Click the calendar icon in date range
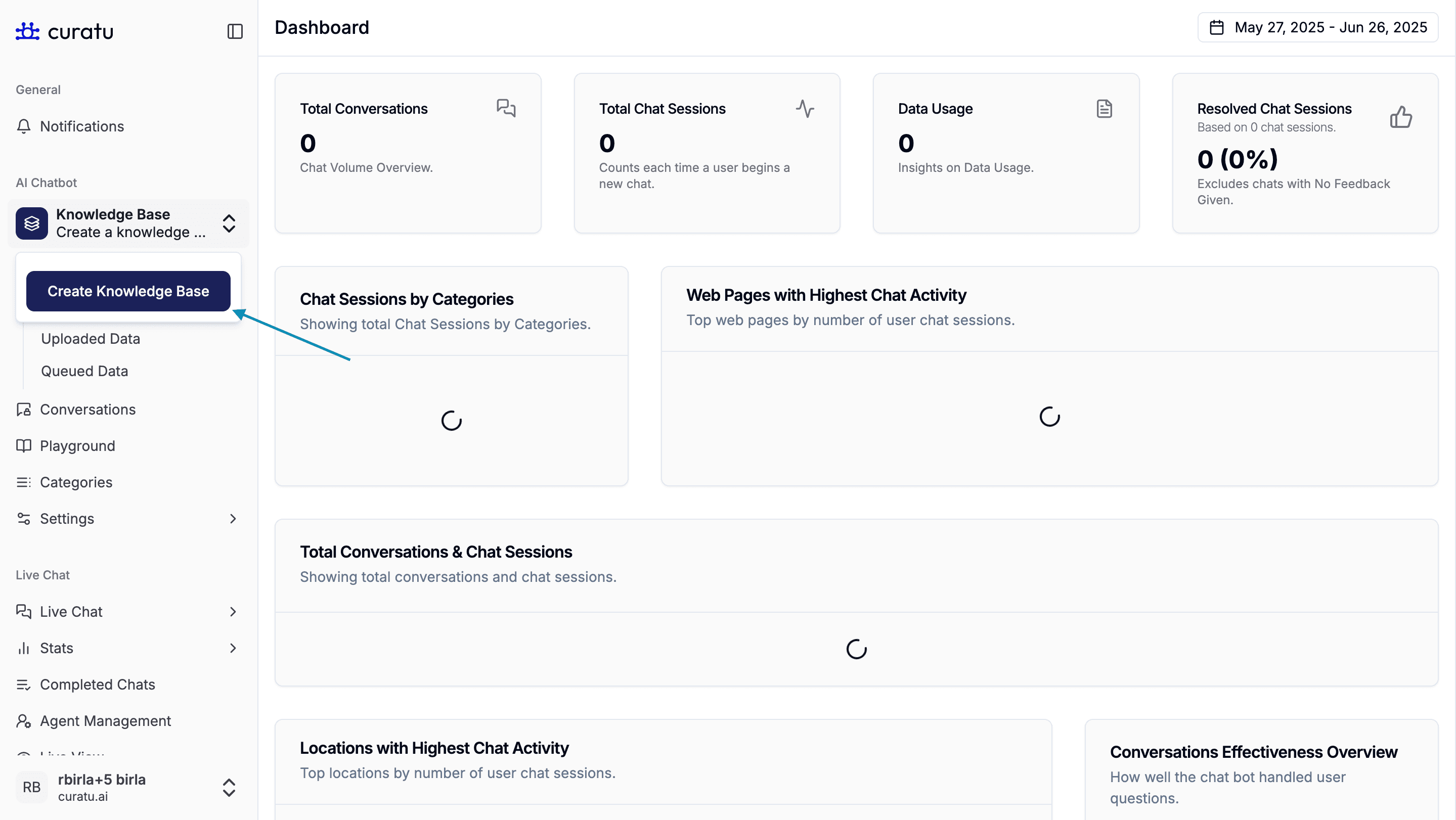This screenshot has height=820, width=1456. (1216, 27)
